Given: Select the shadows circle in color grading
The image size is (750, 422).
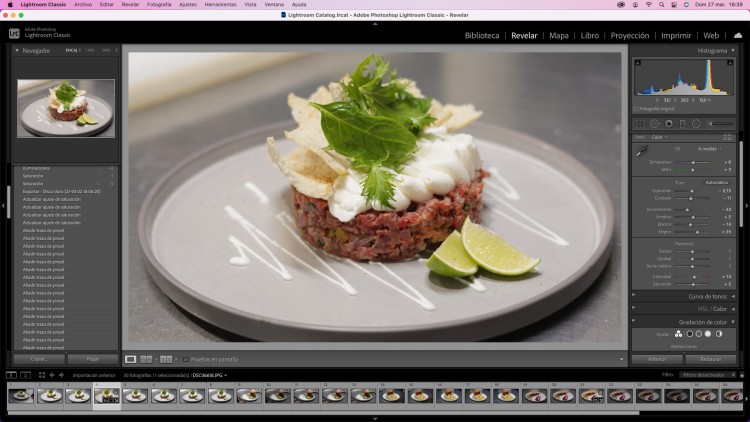Looking at the screenshot, I should coord(690,334).
